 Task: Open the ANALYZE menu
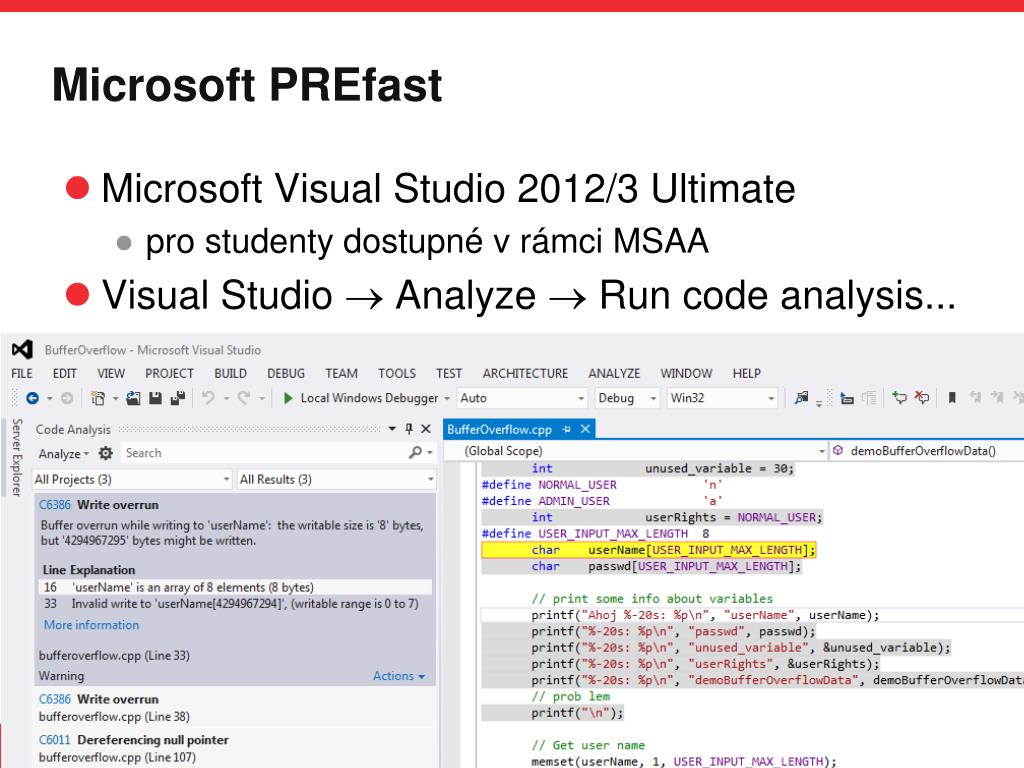pyautogui.click(x=614, y=374)
